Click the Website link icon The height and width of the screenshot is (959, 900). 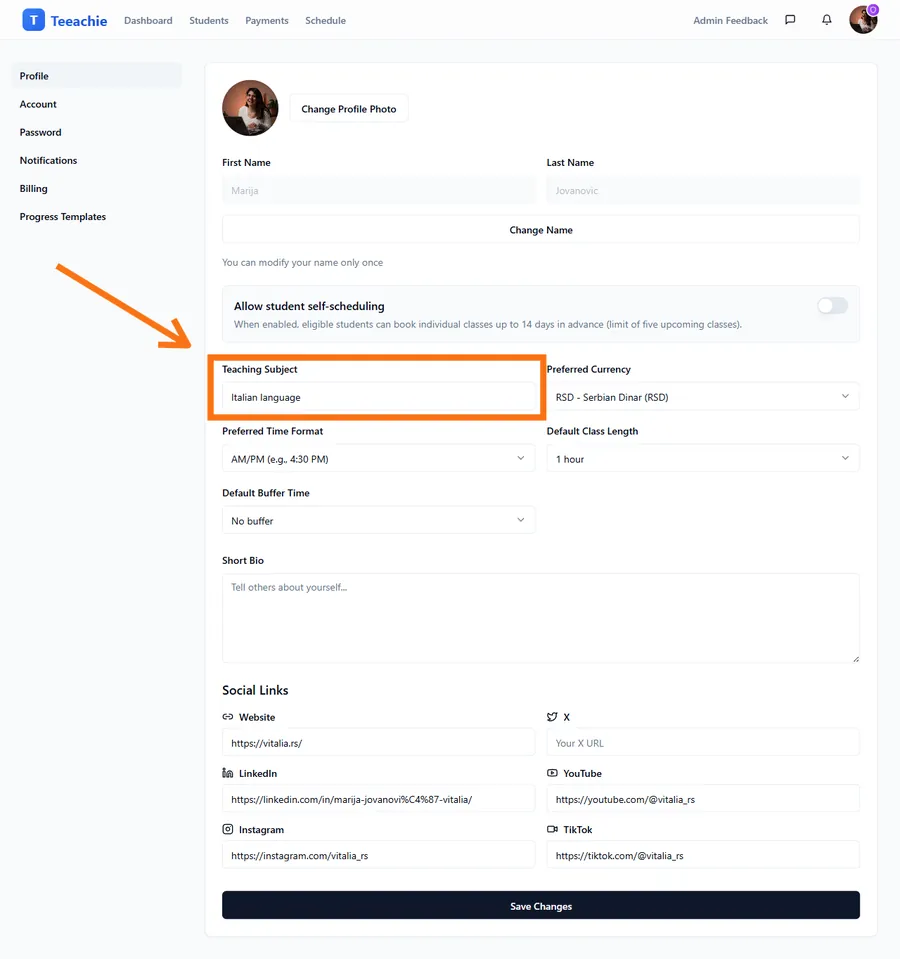[x=227, y=717]
